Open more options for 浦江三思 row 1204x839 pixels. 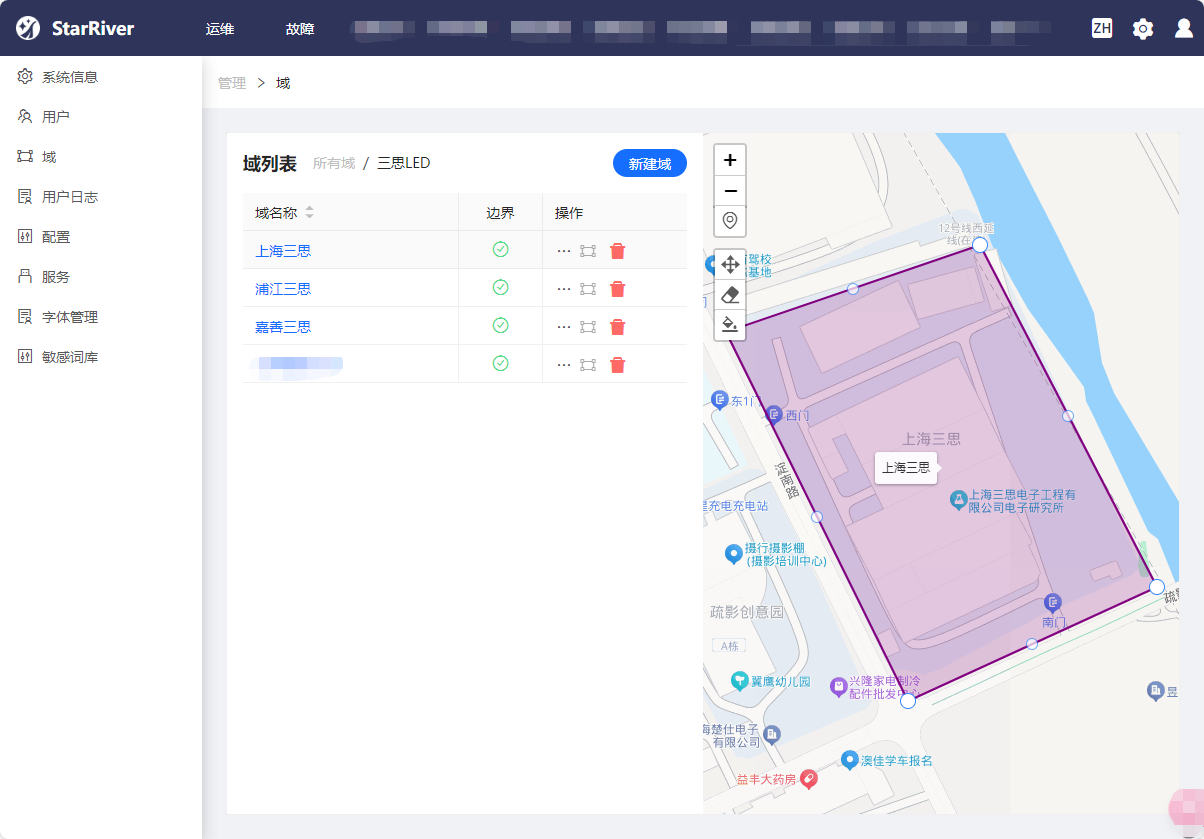(564, 289)
